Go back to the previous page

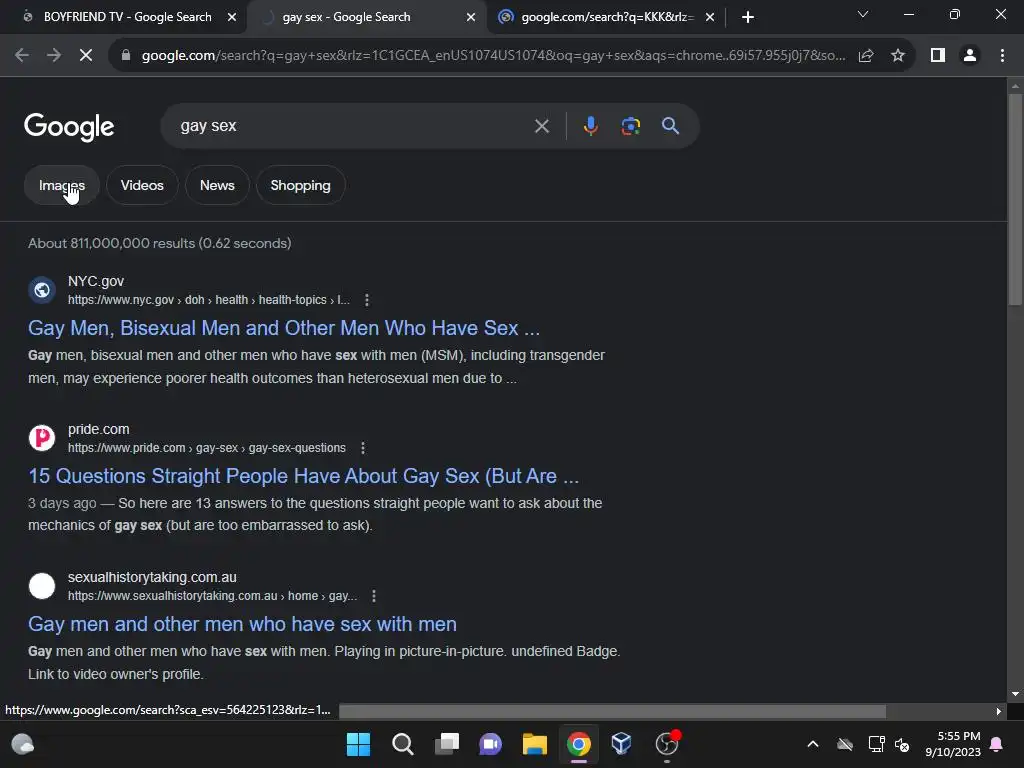pos(22,56)
